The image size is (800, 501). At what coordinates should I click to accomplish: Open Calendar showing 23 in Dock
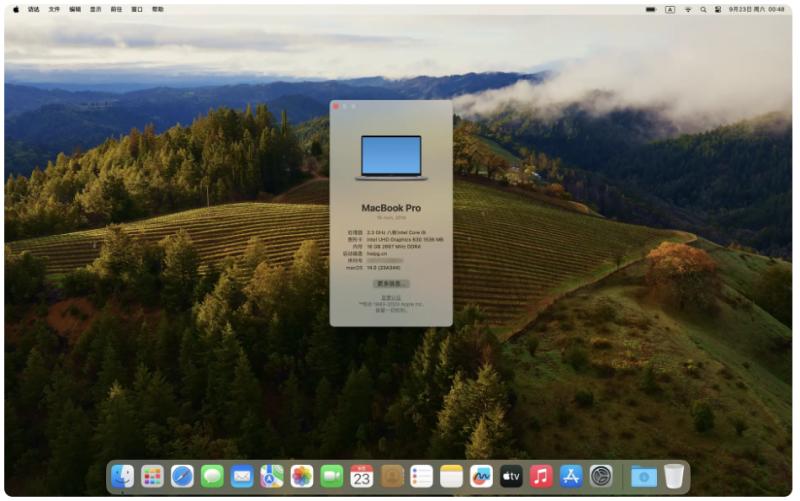point(362,477)
